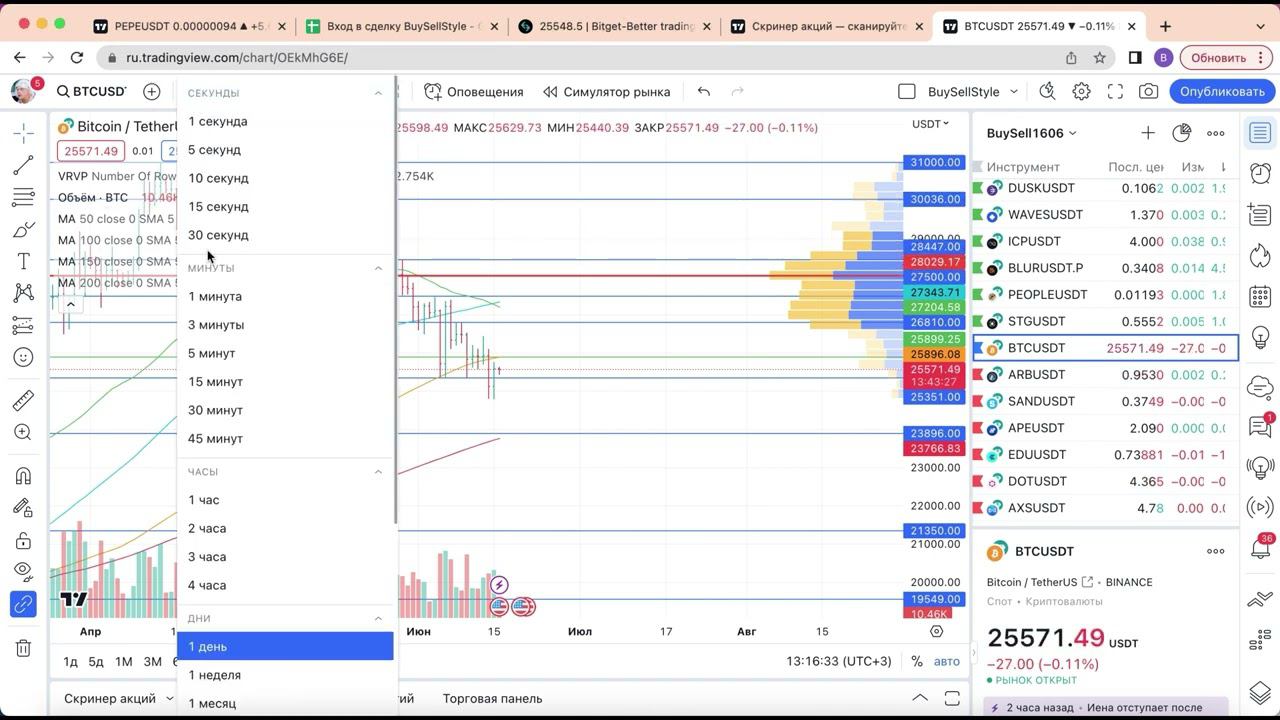Viewport: 1280px width, 720px height.
Task: Select the crosshair cursor tool
Action: click(24, 133)
